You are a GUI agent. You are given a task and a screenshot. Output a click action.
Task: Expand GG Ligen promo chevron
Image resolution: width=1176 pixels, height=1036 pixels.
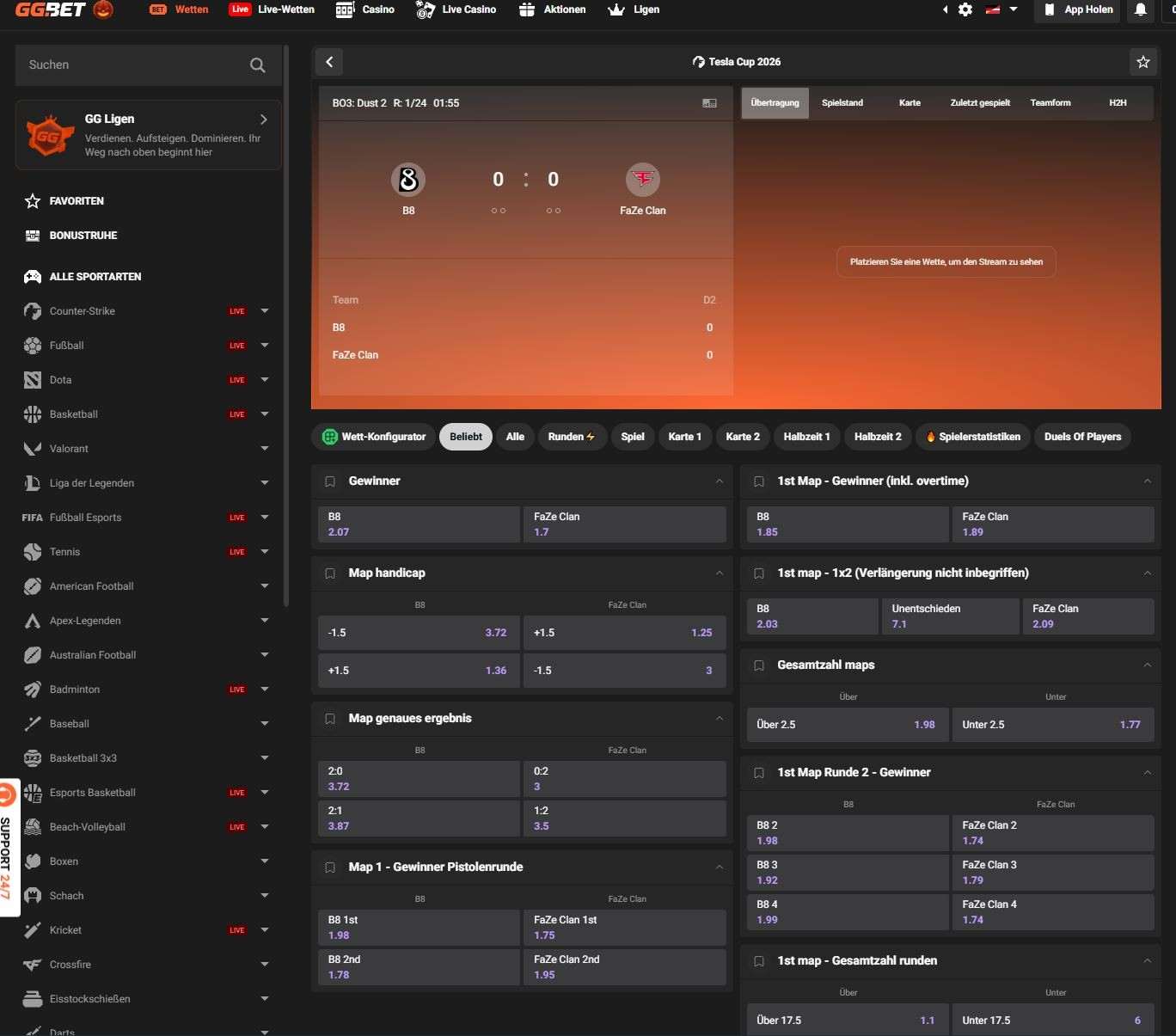coord(264,120)
